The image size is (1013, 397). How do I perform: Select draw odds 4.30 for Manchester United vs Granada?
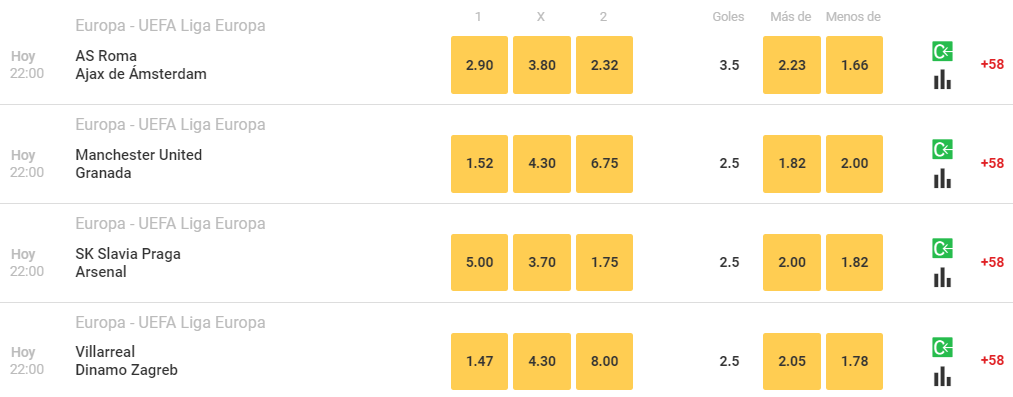coord(541,164)
